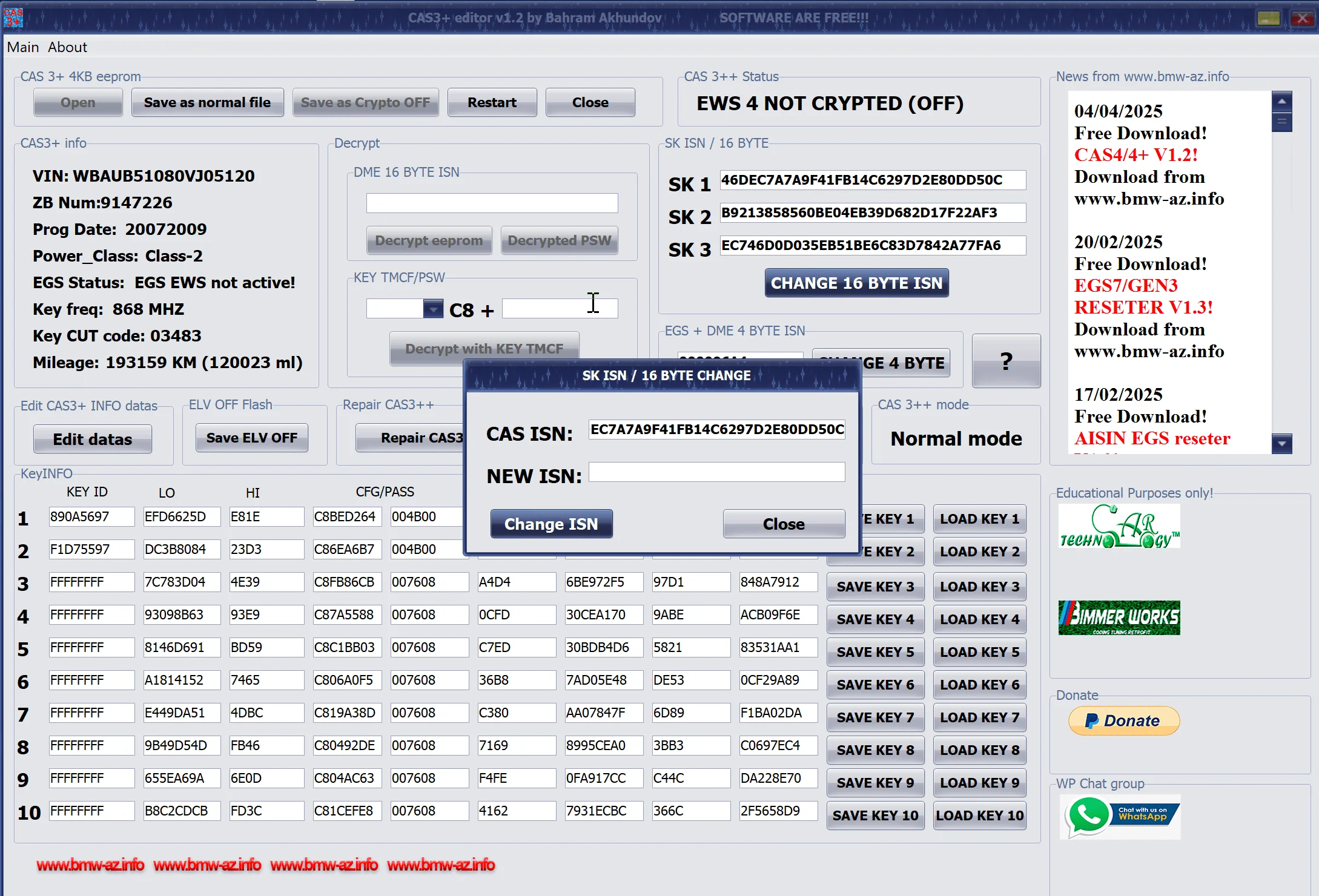Click key 3 HI field 4E39

[x=266, y=582]
